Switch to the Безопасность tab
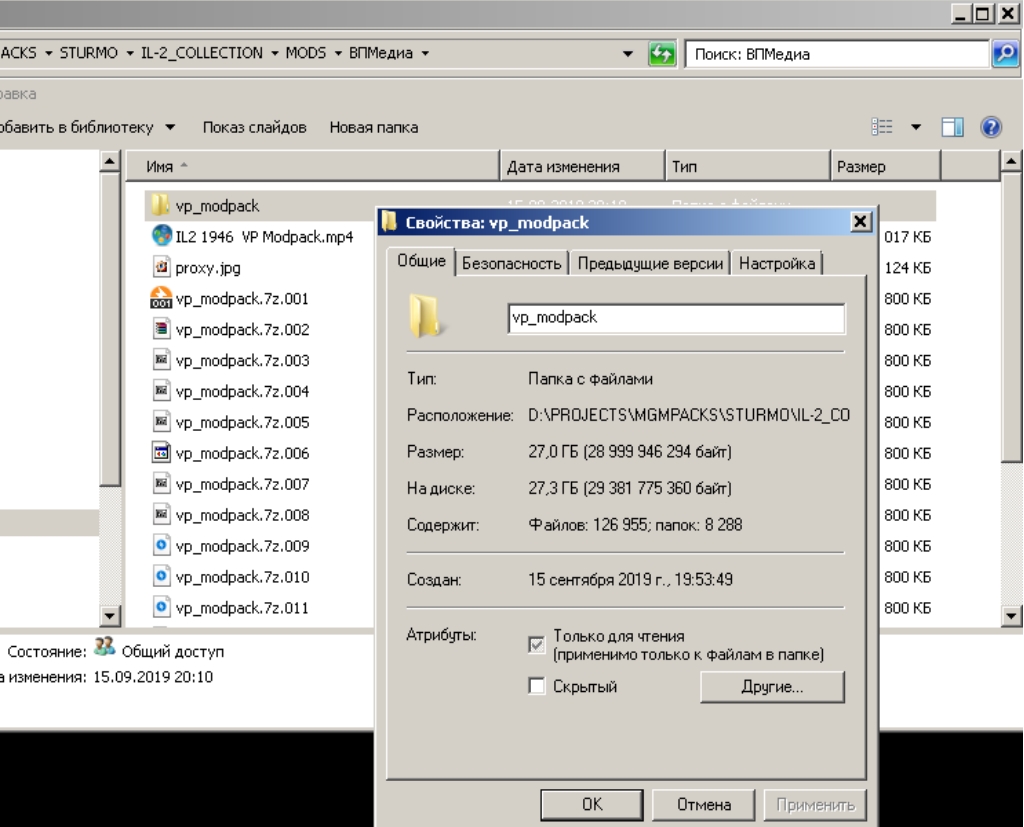The width and height of the screenshot is (1024, 827). (x=511, y=263)
